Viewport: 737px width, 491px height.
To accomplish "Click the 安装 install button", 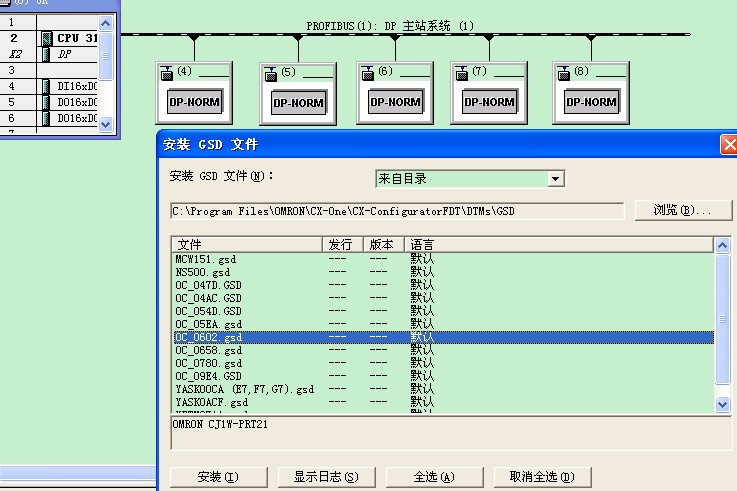I will [218, 477].
